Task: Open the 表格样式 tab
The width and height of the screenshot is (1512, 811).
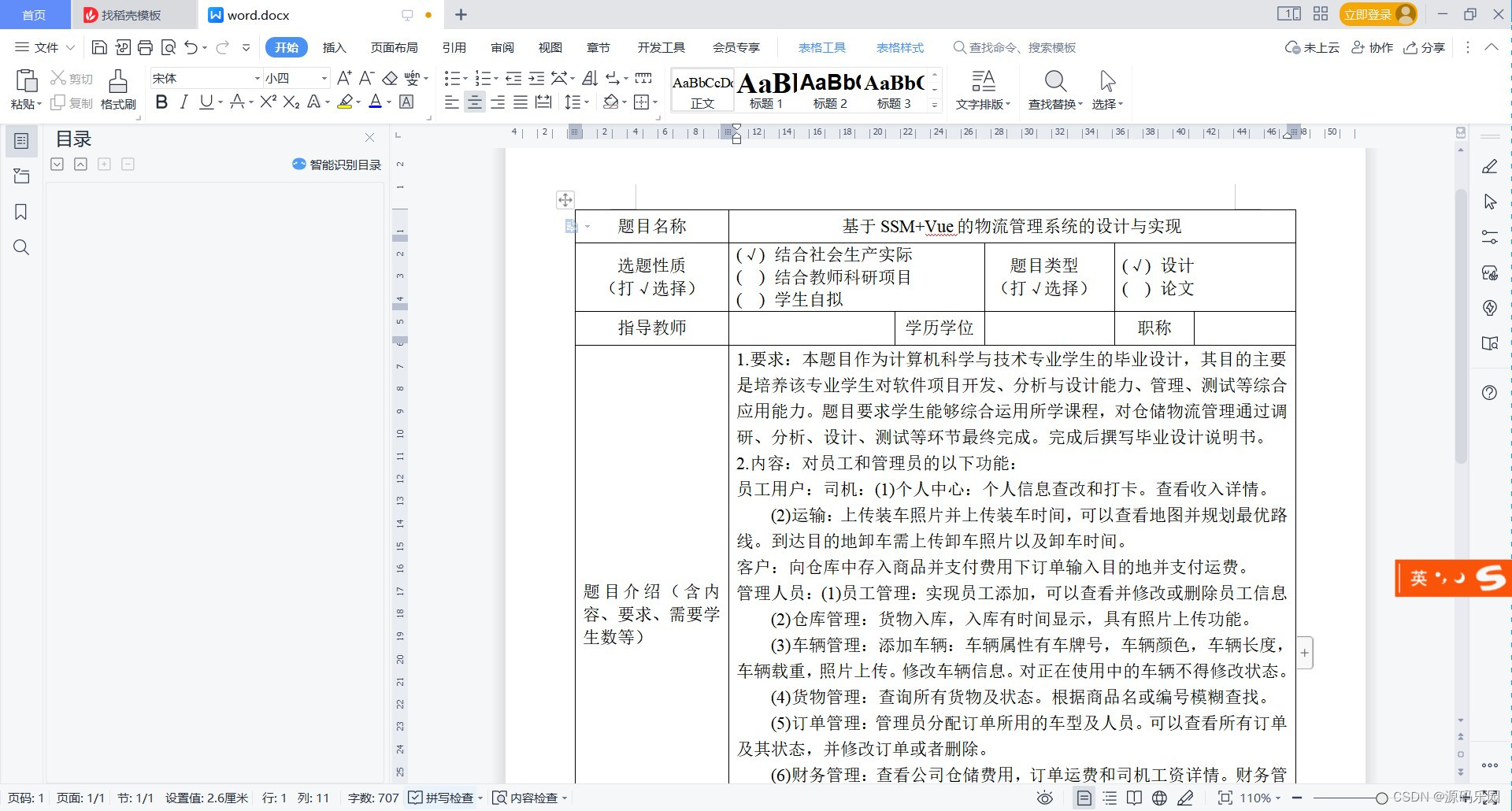Action: tap(900, 47)
